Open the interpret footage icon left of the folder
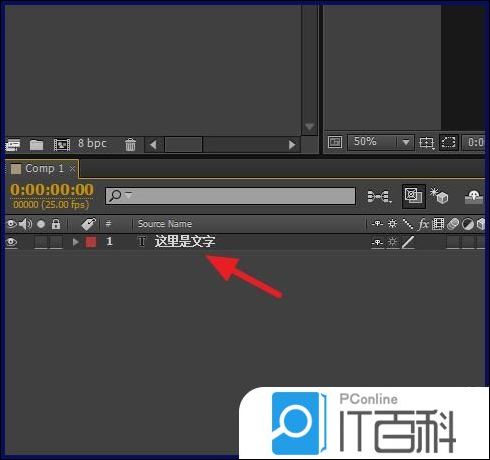Screen dimensions: 490x460 13,145
